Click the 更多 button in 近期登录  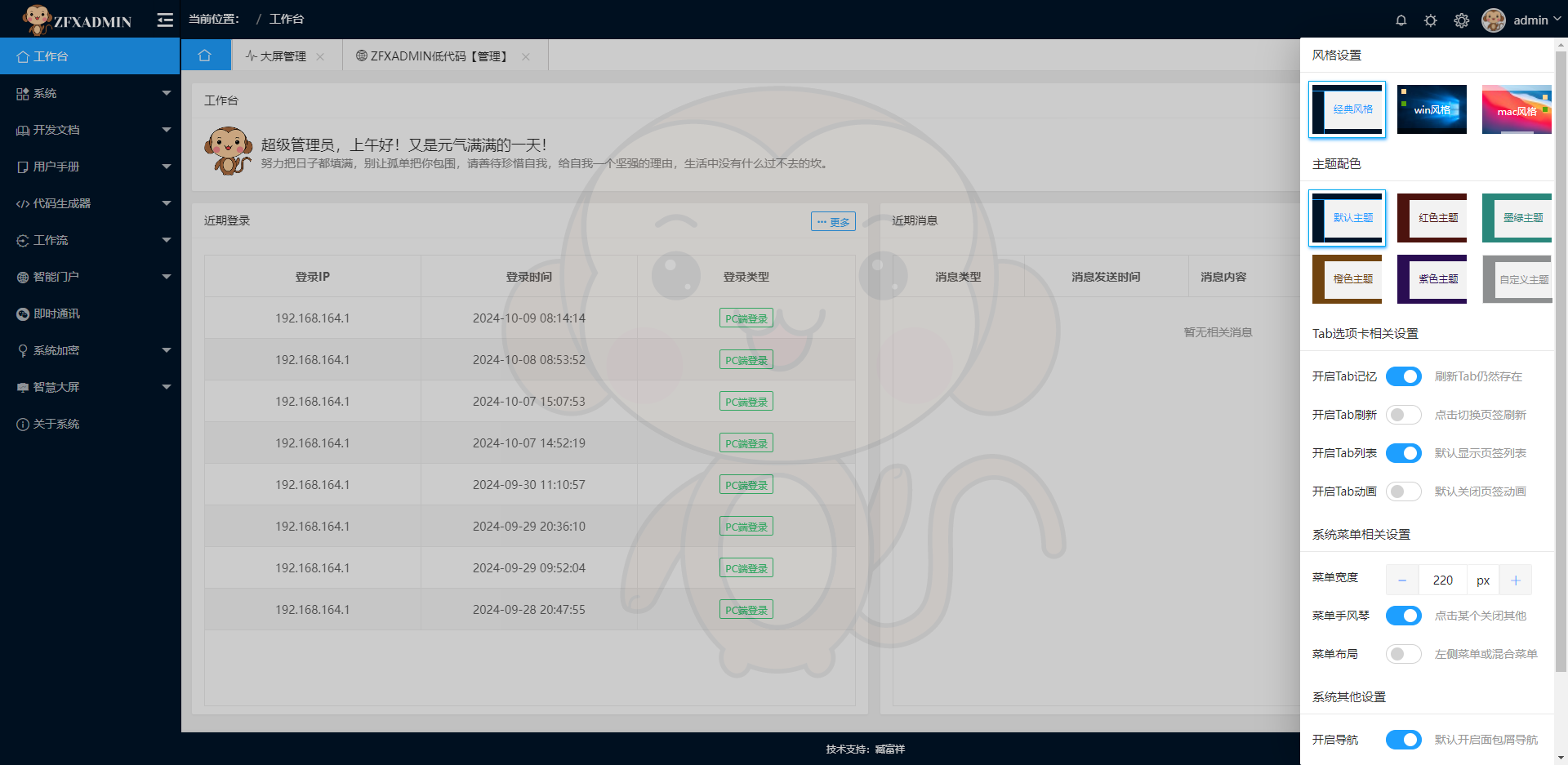[833, 222]
